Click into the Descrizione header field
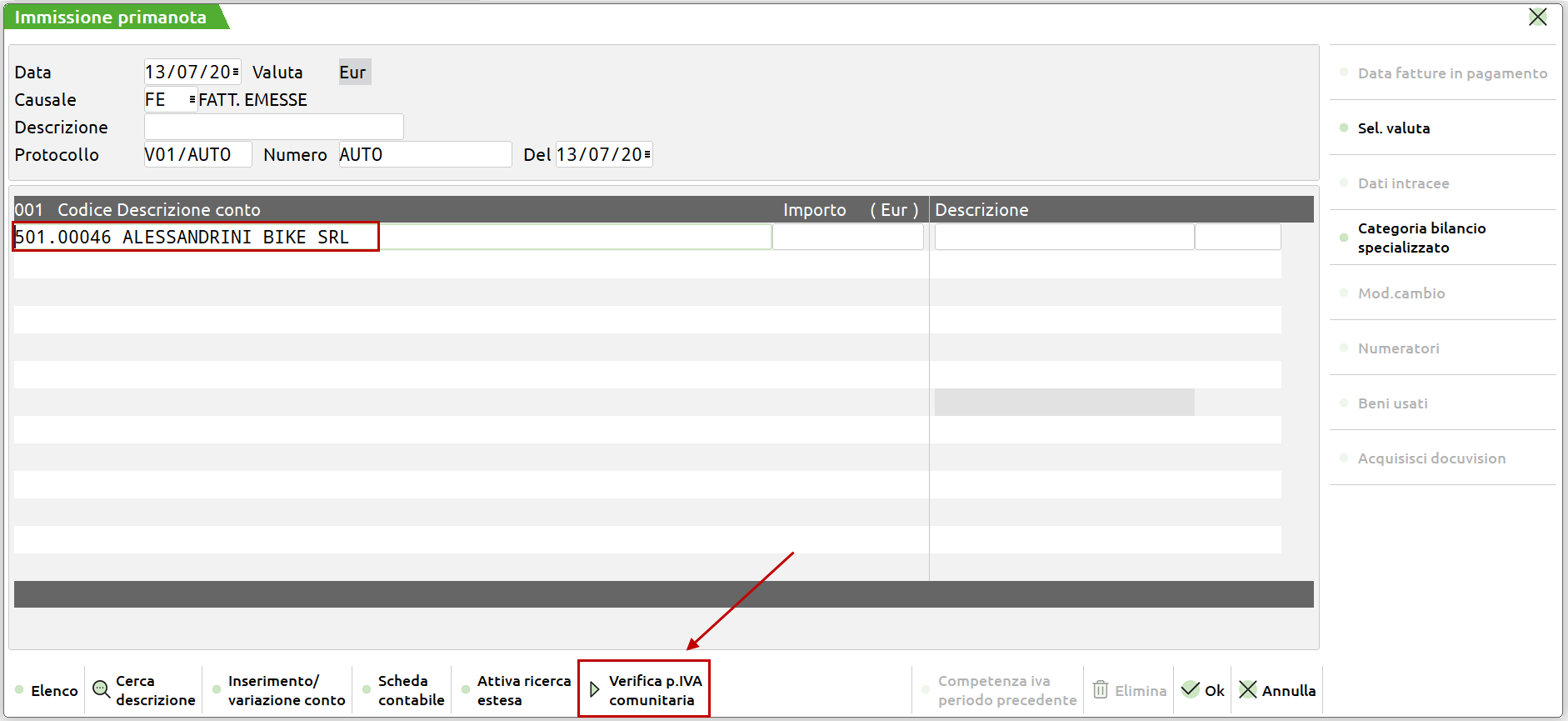 click(273, 128)
